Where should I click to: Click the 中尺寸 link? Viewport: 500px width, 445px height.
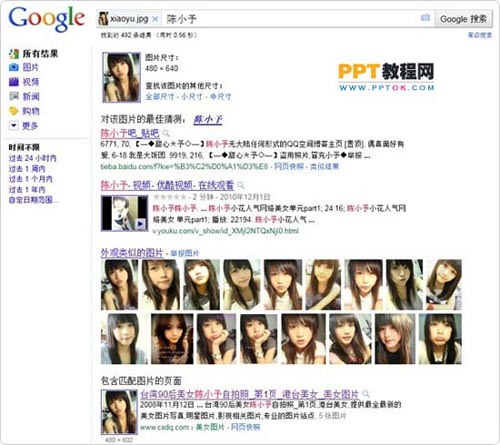[220, 97]
